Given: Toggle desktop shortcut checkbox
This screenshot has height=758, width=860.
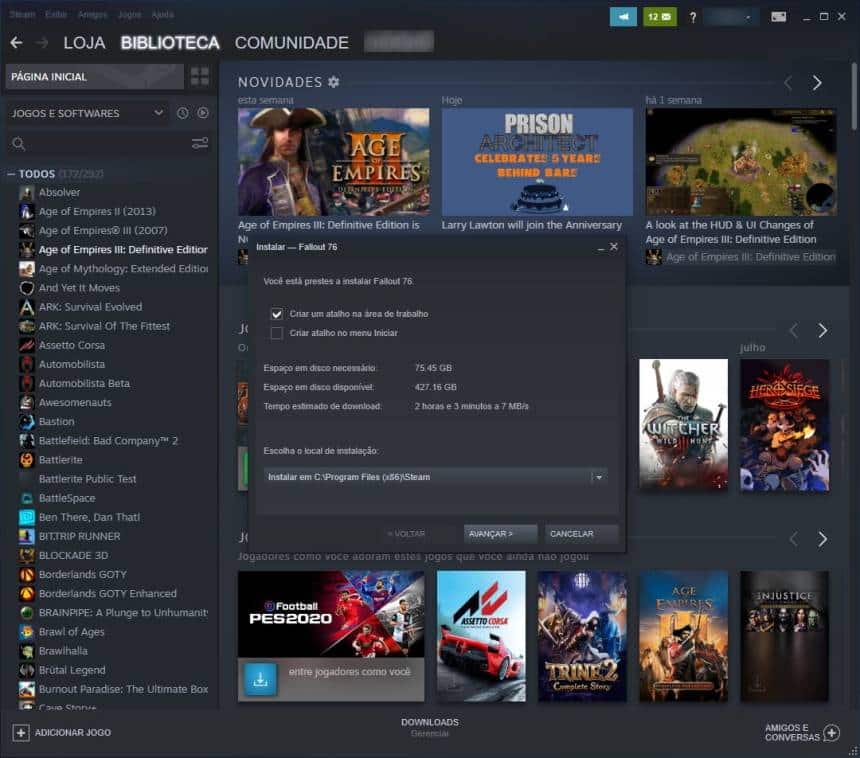Looking at the screenshot, I should [x=277, y=314].
